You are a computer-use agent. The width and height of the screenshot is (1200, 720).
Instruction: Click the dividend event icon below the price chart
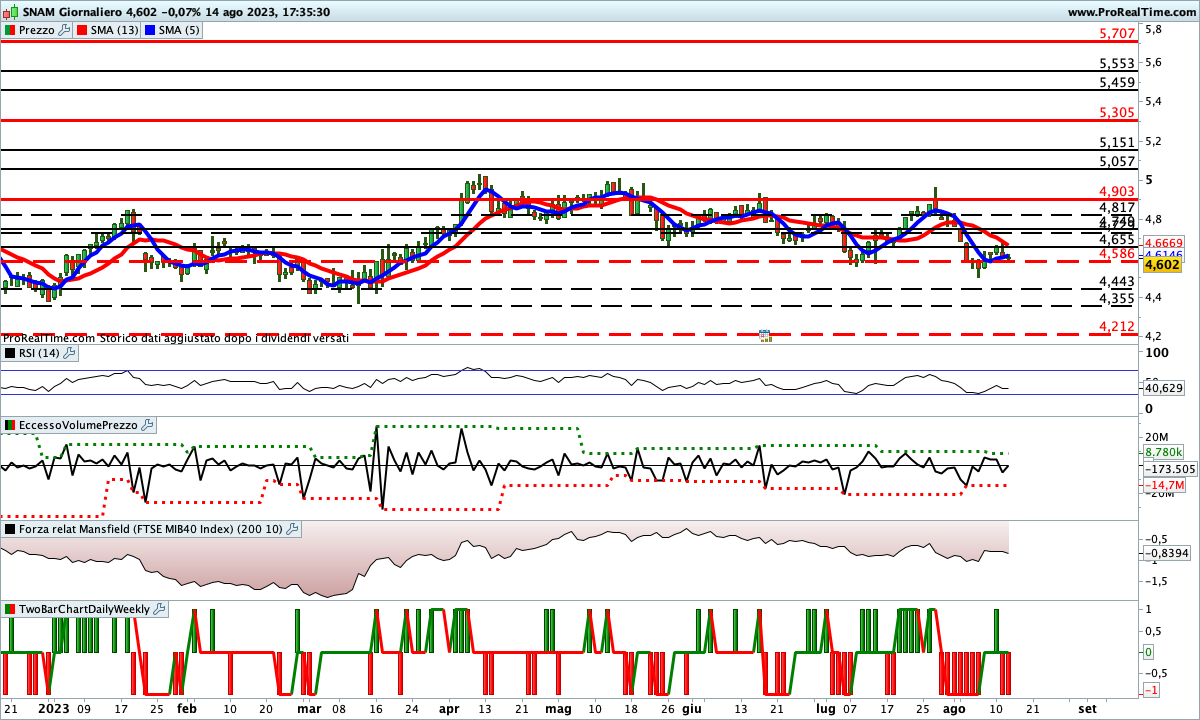[765, 336]
